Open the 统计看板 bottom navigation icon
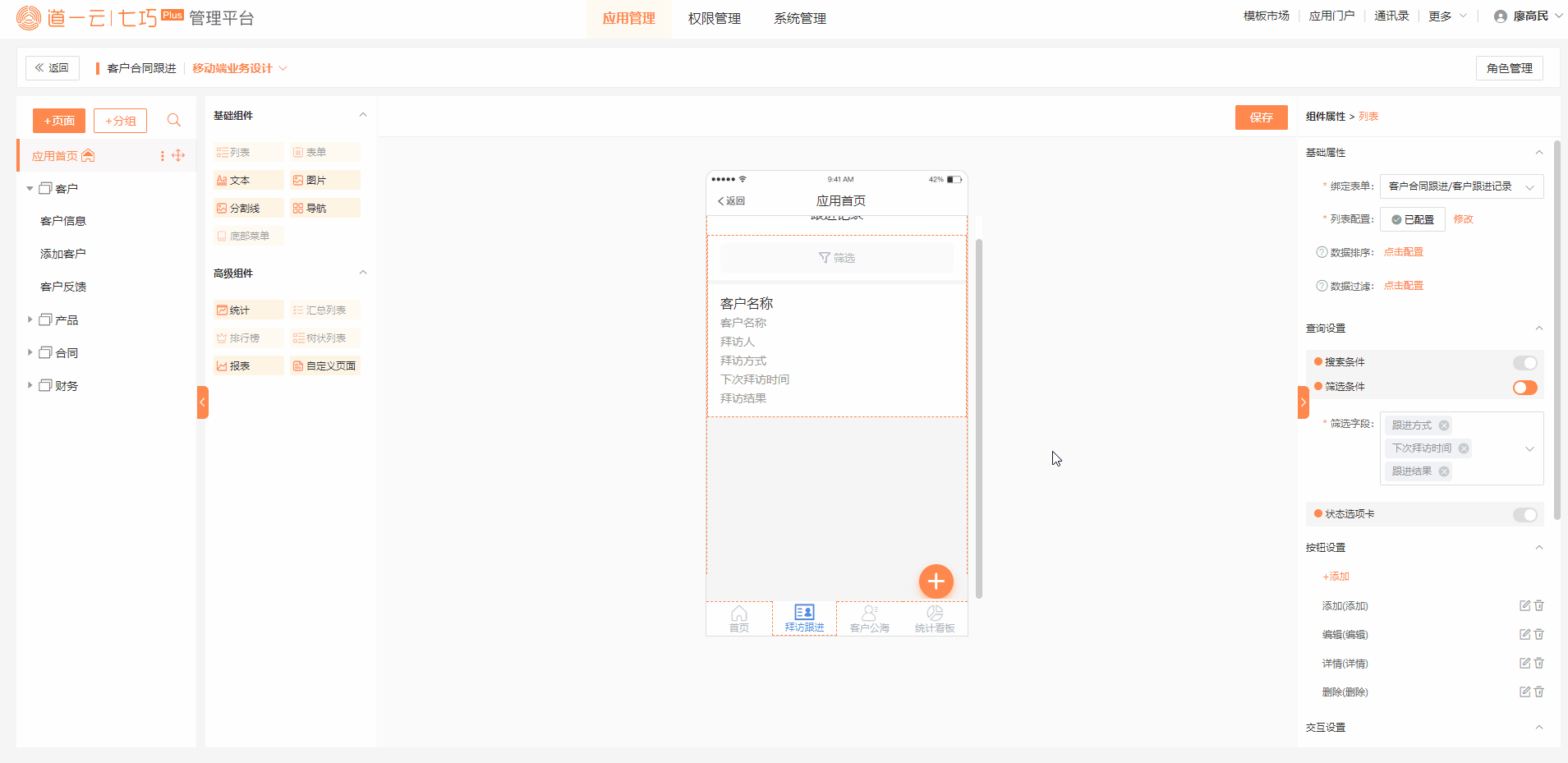Screen dimensions: 1568x763 (x=935, y=618)
